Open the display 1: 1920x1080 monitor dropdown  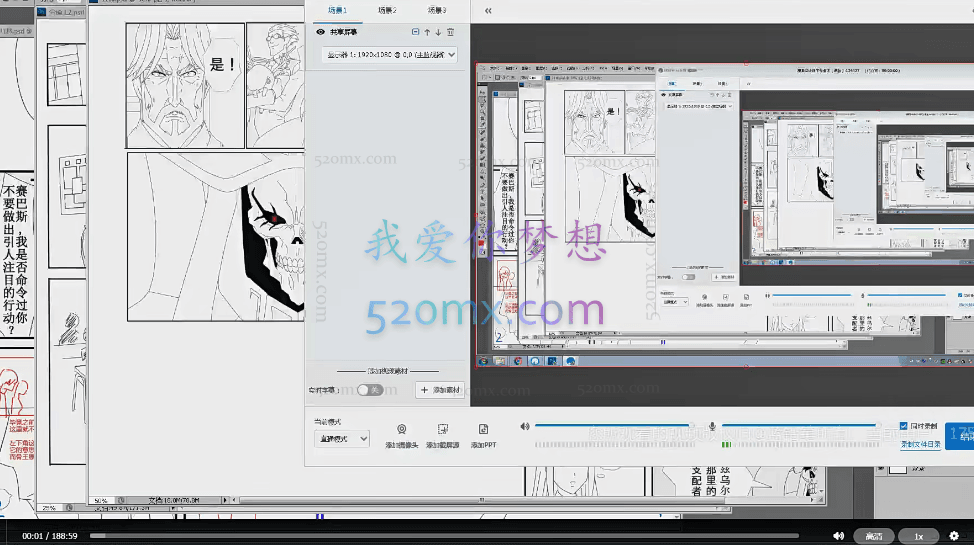pos(389,55)
